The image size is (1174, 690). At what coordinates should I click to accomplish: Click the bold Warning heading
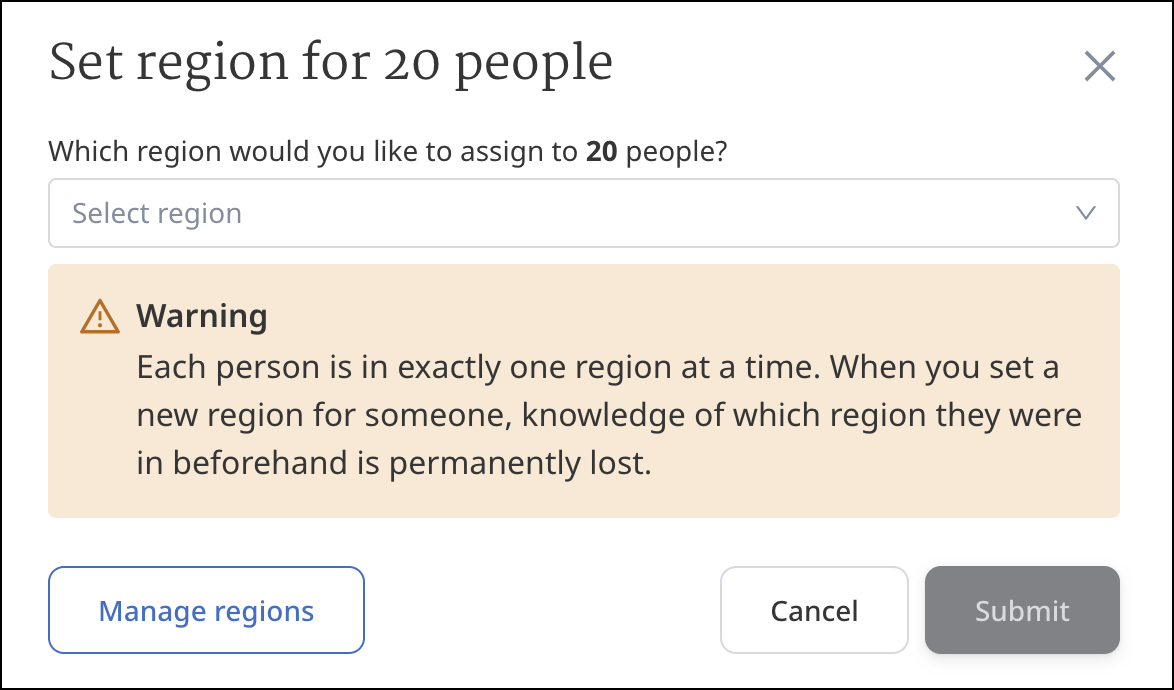tap(202, 316)
